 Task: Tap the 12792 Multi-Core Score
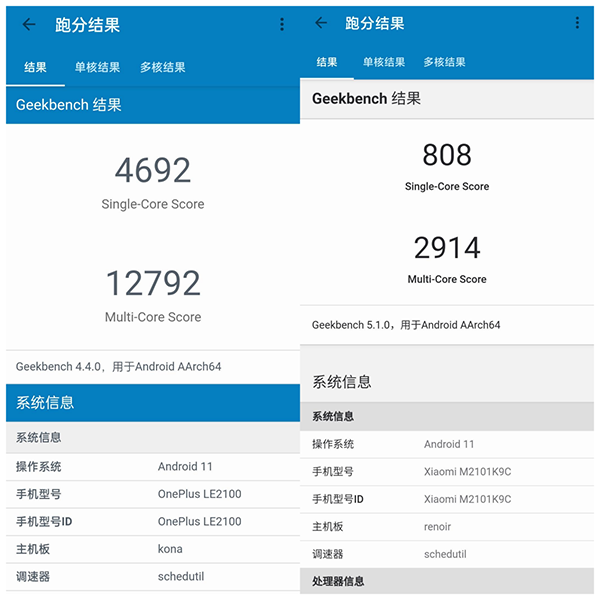tap(152, 284)
